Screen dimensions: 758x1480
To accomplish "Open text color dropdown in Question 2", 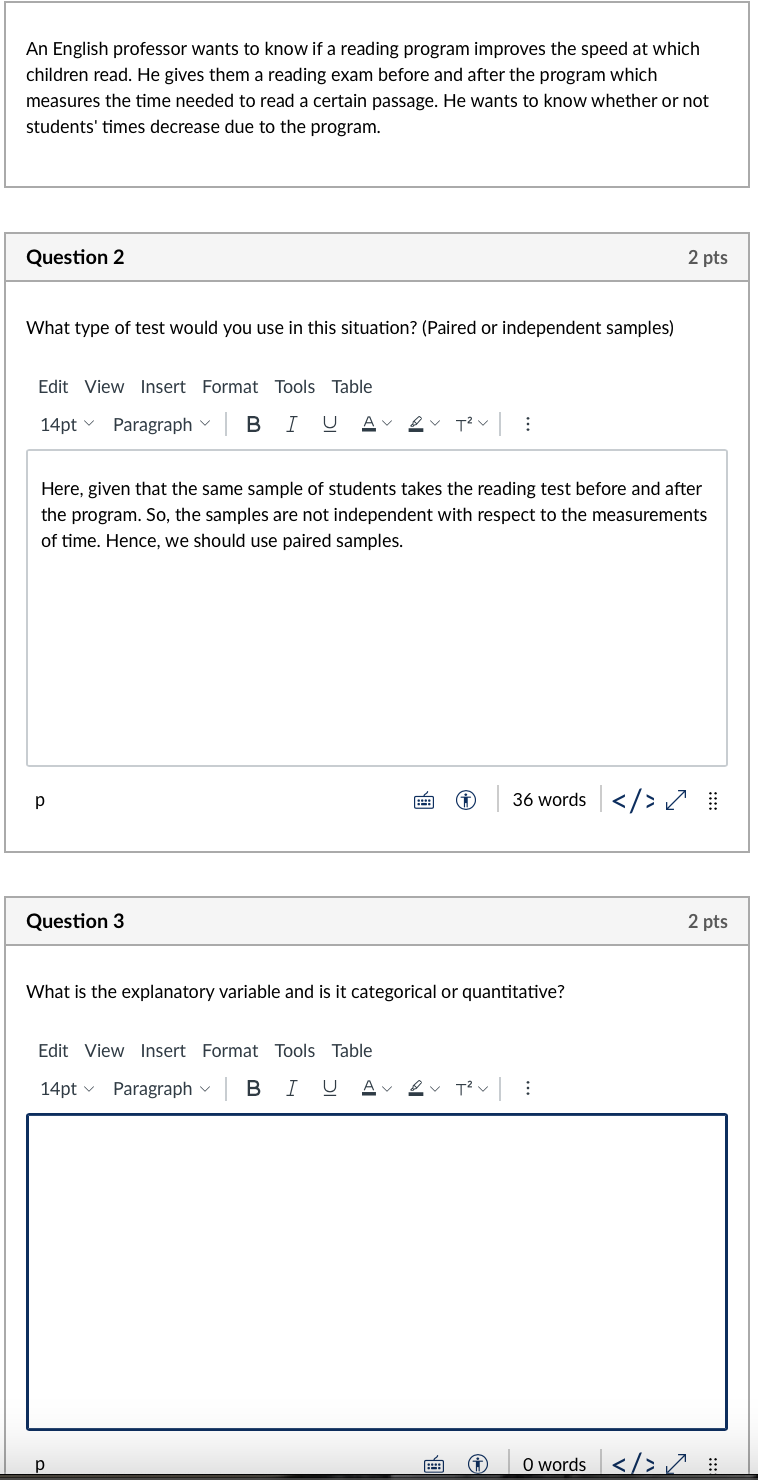I will click(x=374, y=423).
